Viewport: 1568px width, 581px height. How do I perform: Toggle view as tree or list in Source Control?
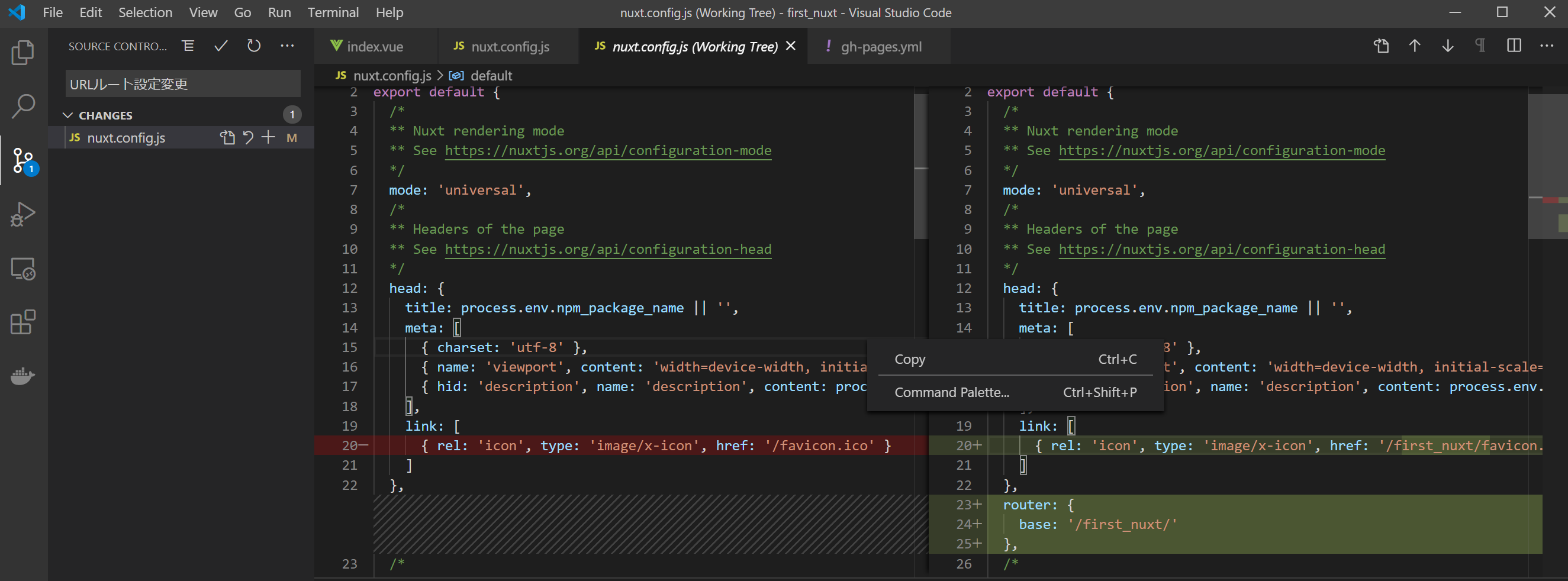(188, 46)
